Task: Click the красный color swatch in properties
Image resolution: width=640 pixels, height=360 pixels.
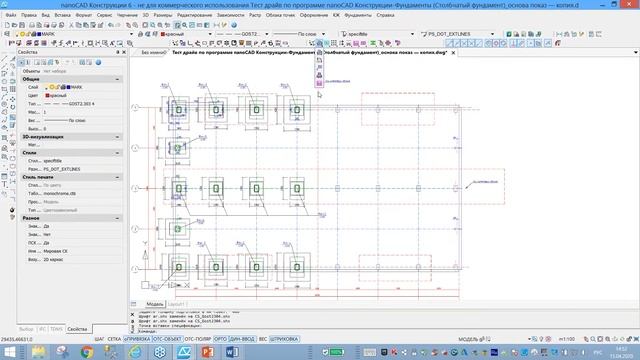Action: tap(47, 96)
